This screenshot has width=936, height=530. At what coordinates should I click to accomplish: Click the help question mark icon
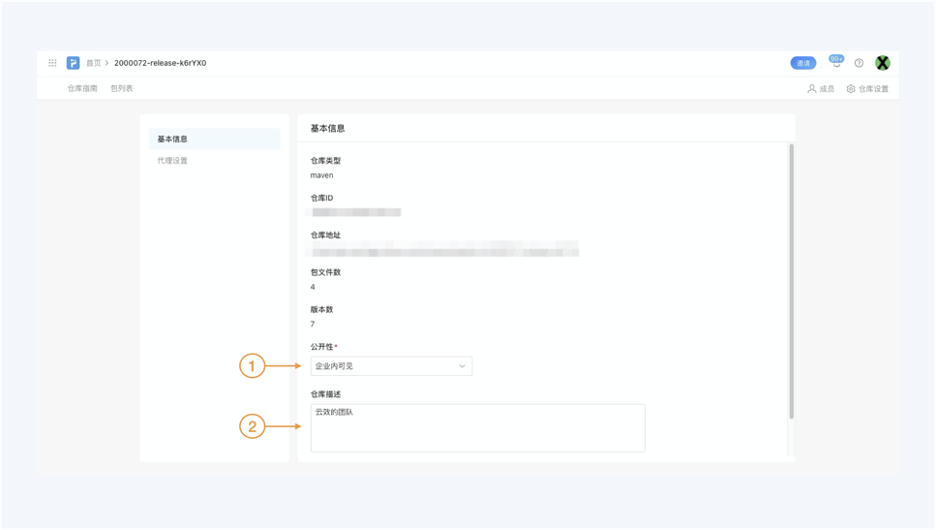[859, 63]
